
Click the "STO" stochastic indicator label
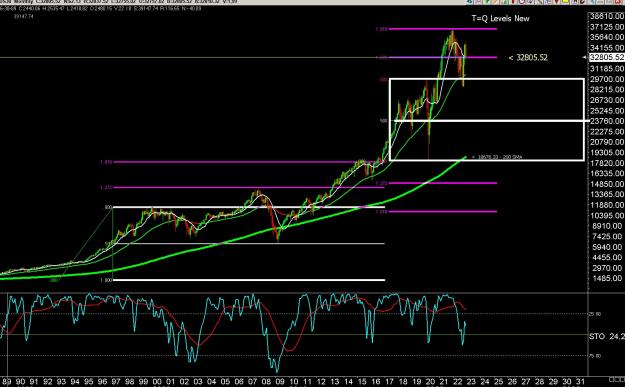coord(597,337)
